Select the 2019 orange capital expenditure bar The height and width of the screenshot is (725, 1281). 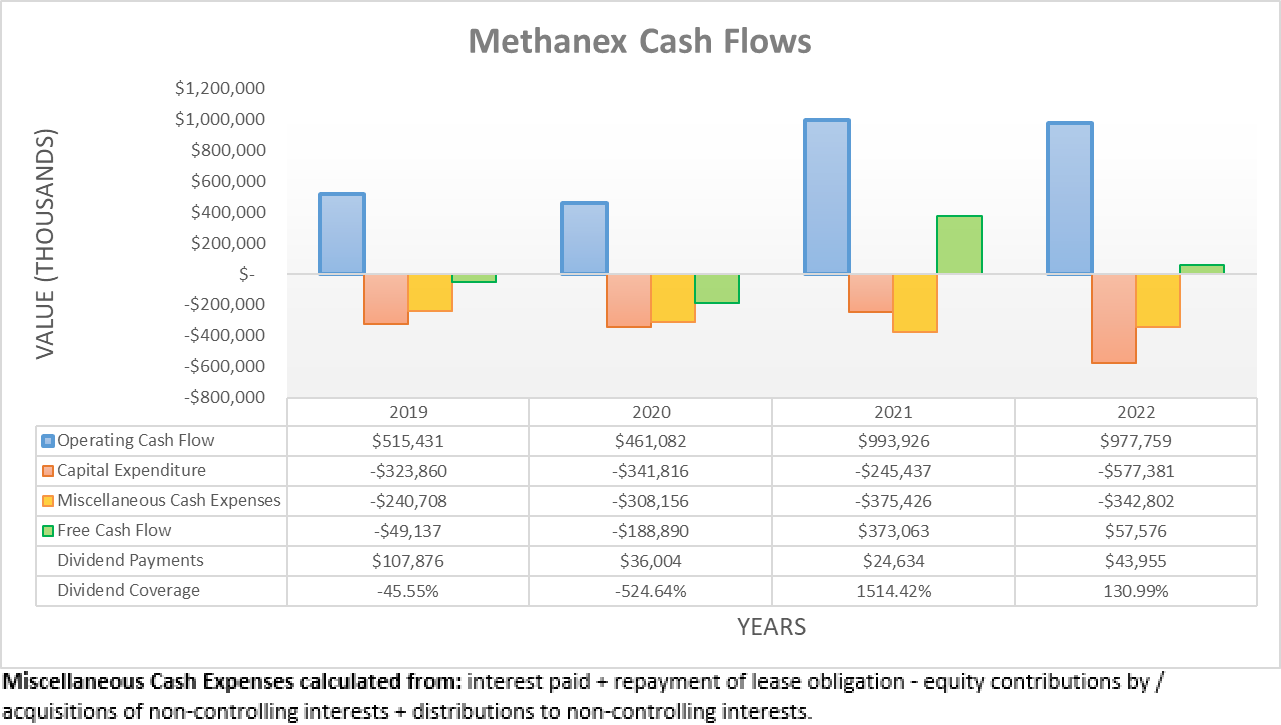(386, 299)
